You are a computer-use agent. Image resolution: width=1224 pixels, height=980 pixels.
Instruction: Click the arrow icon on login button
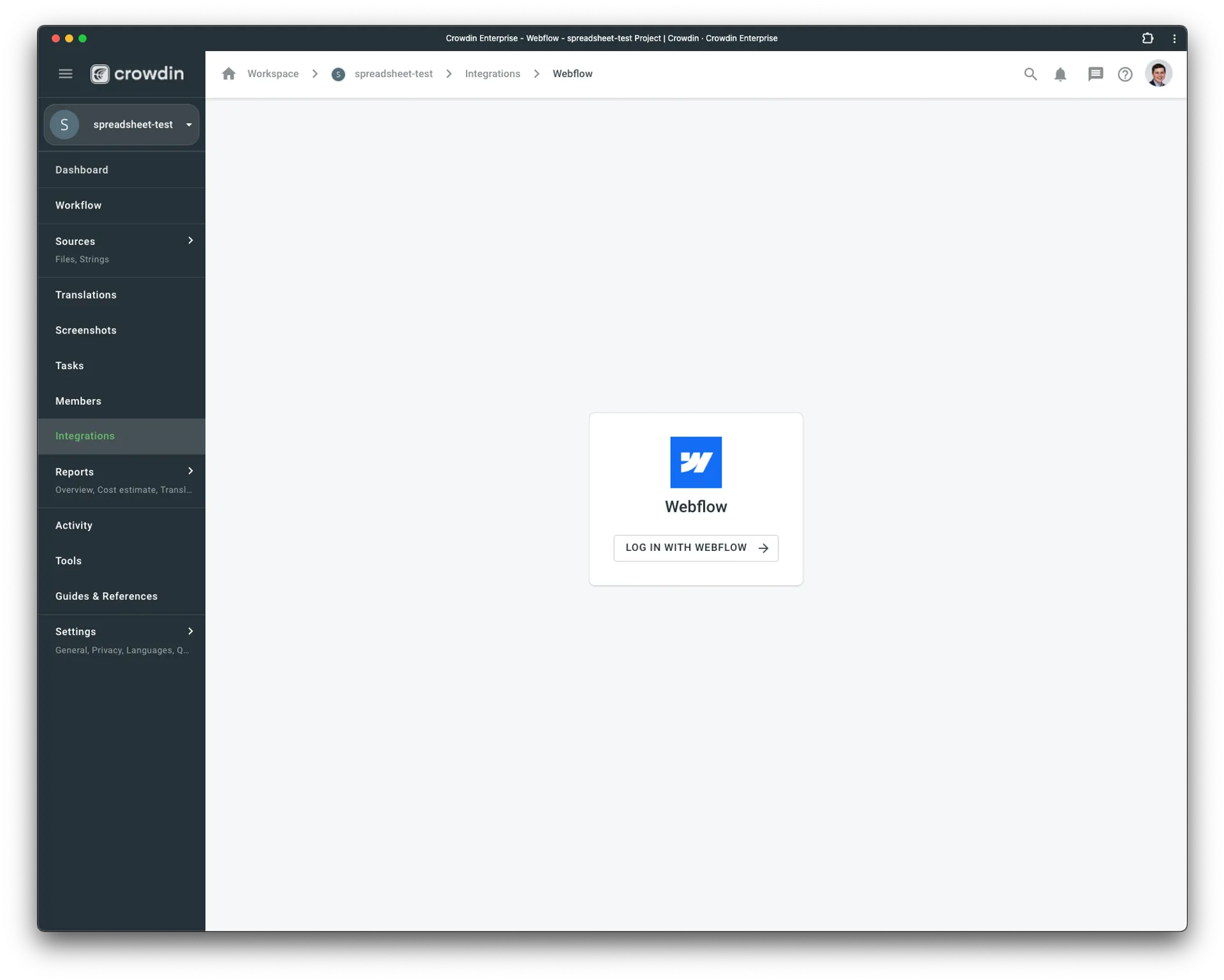763,548
